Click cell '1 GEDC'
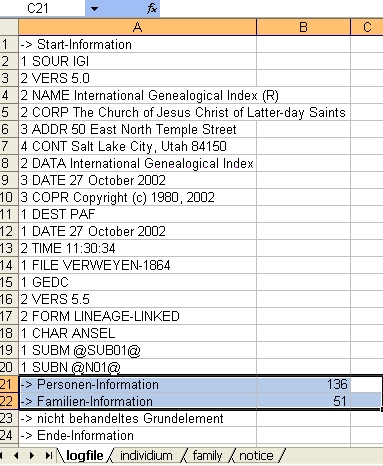This screenshot has width=383, height=466. [x=137, y=282]
